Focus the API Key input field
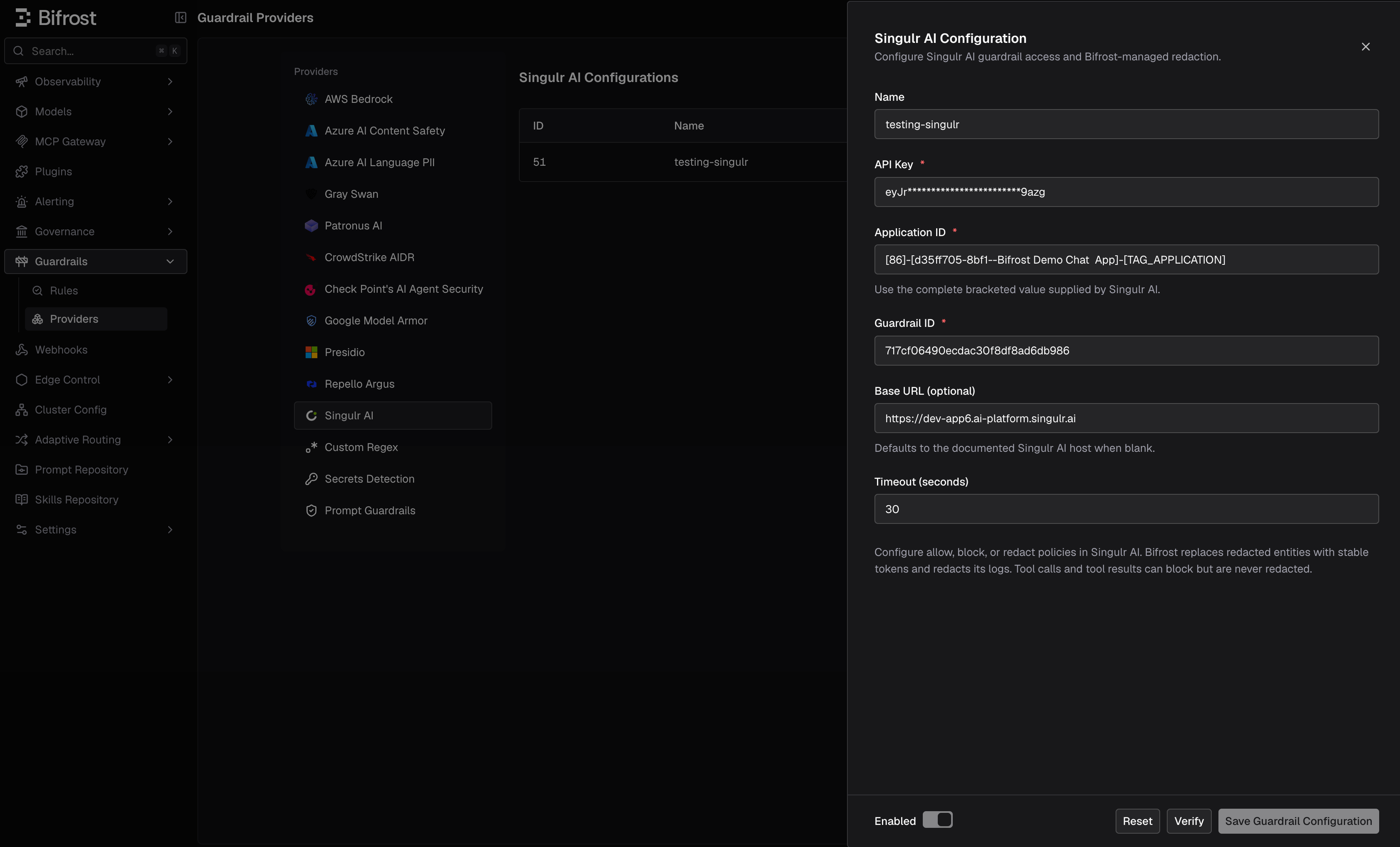1400x847 pixels. 1126,192
